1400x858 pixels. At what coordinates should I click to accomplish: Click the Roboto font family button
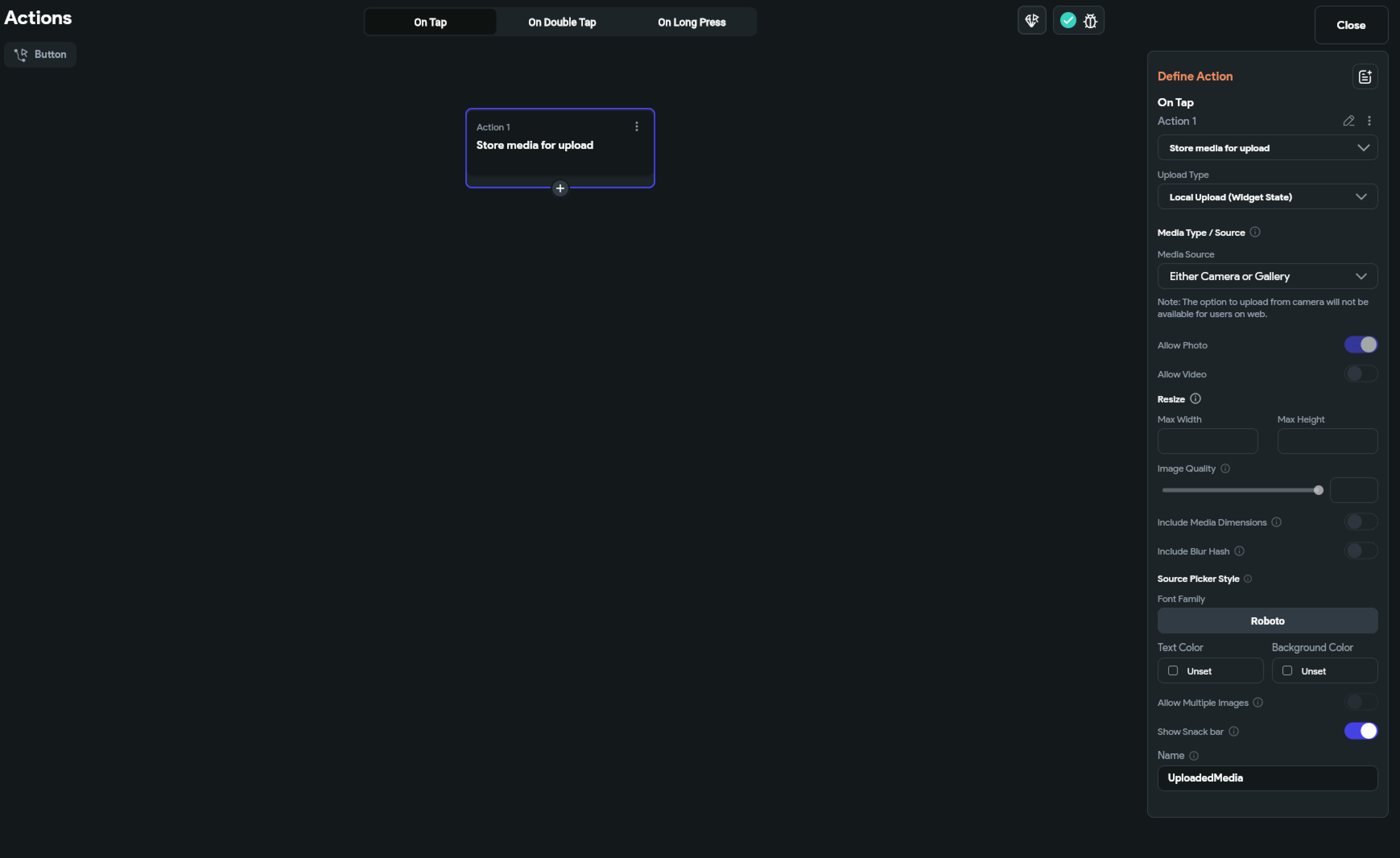(x=1267, y=621)
